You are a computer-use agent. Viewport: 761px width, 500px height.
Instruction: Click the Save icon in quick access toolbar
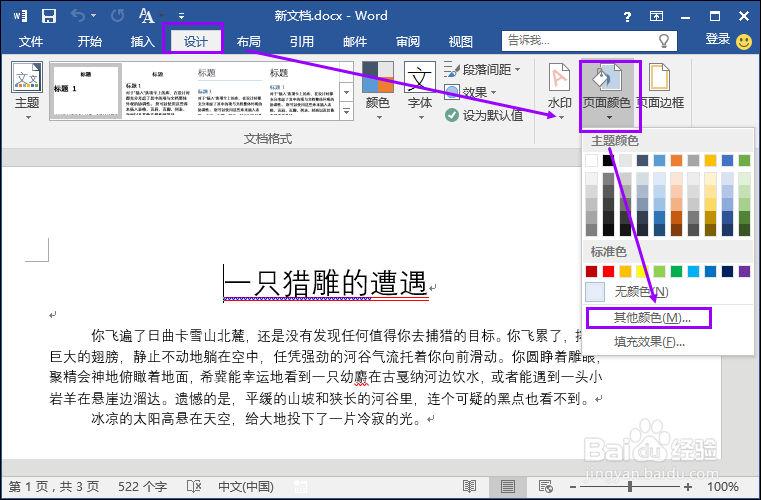[x=49, y=16]
